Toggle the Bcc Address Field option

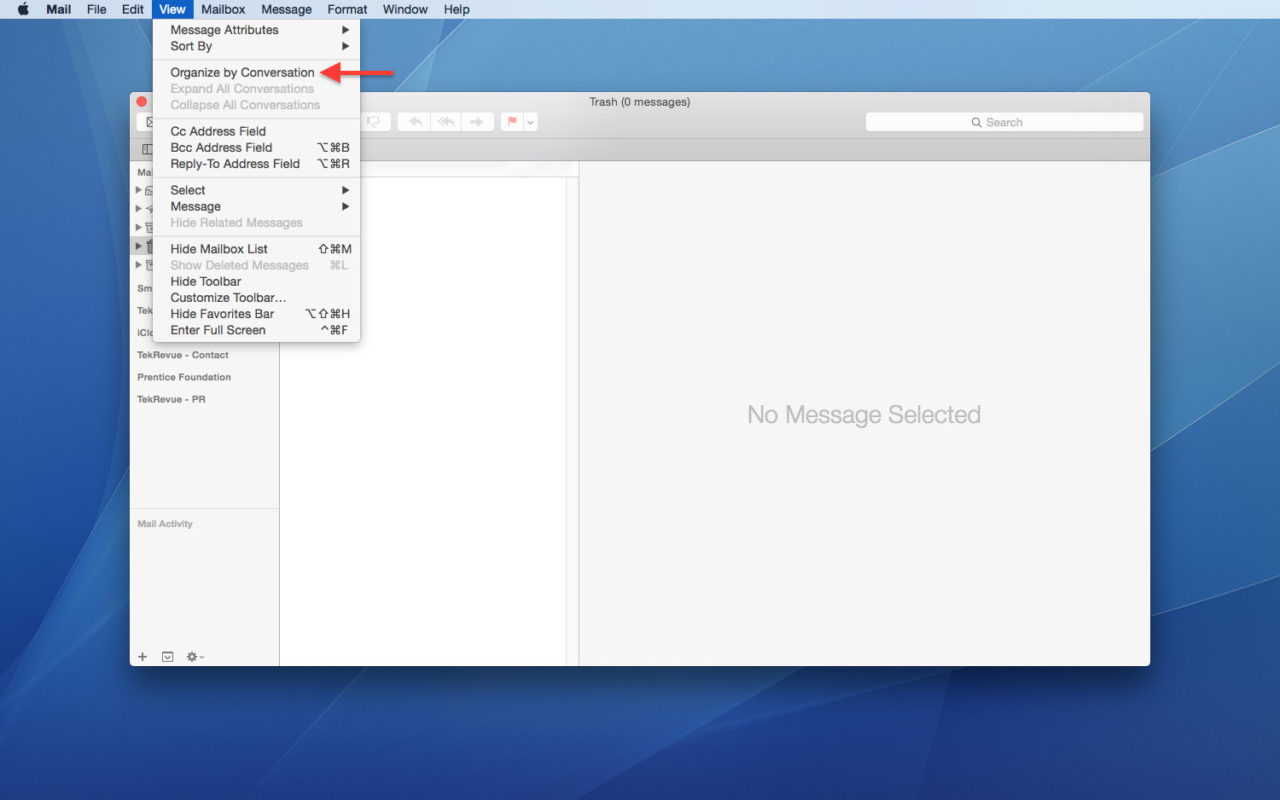point(256,147)
